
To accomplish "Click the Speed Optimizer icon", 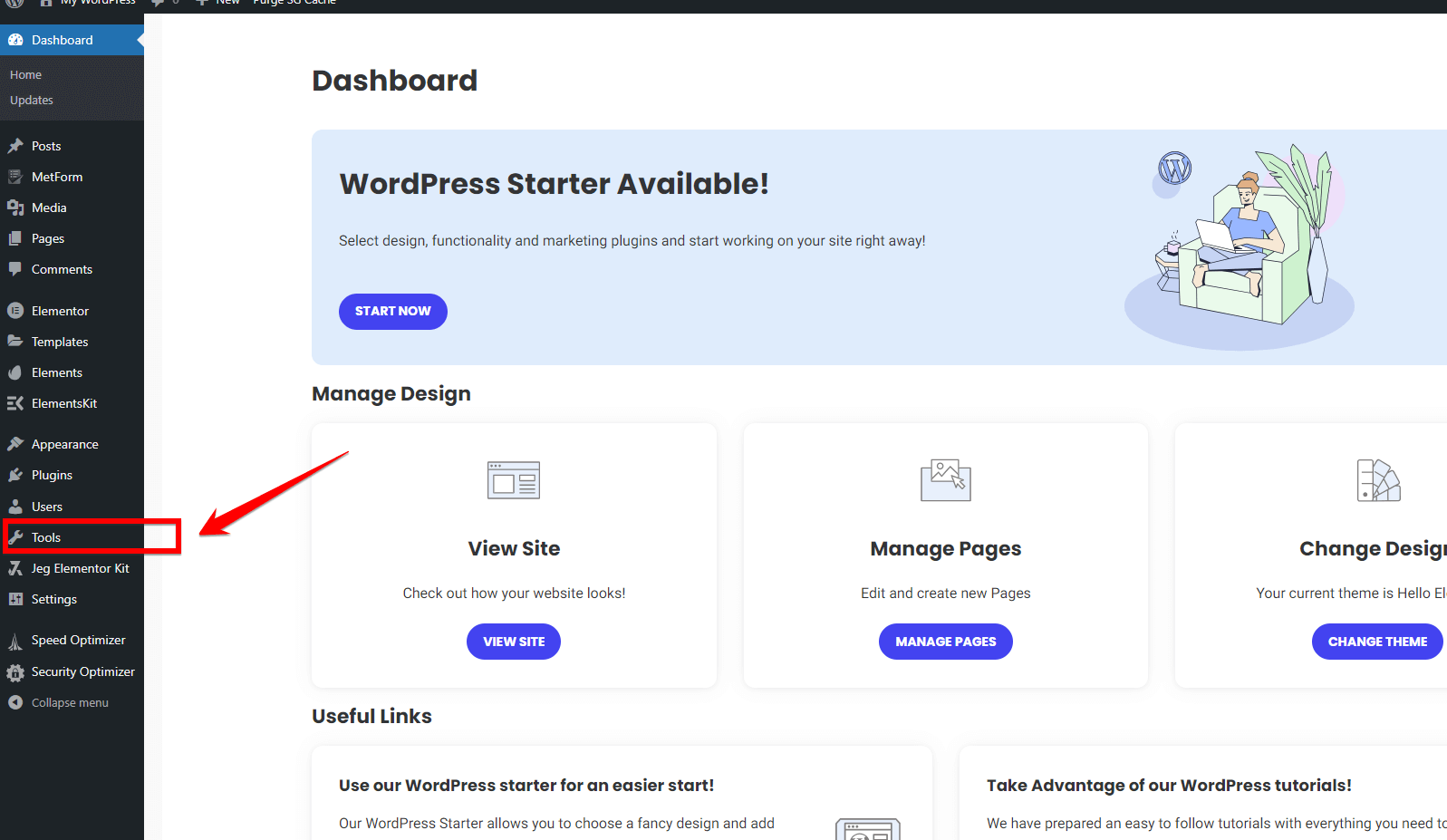I will pyautogui.click(x=15, y=641).
